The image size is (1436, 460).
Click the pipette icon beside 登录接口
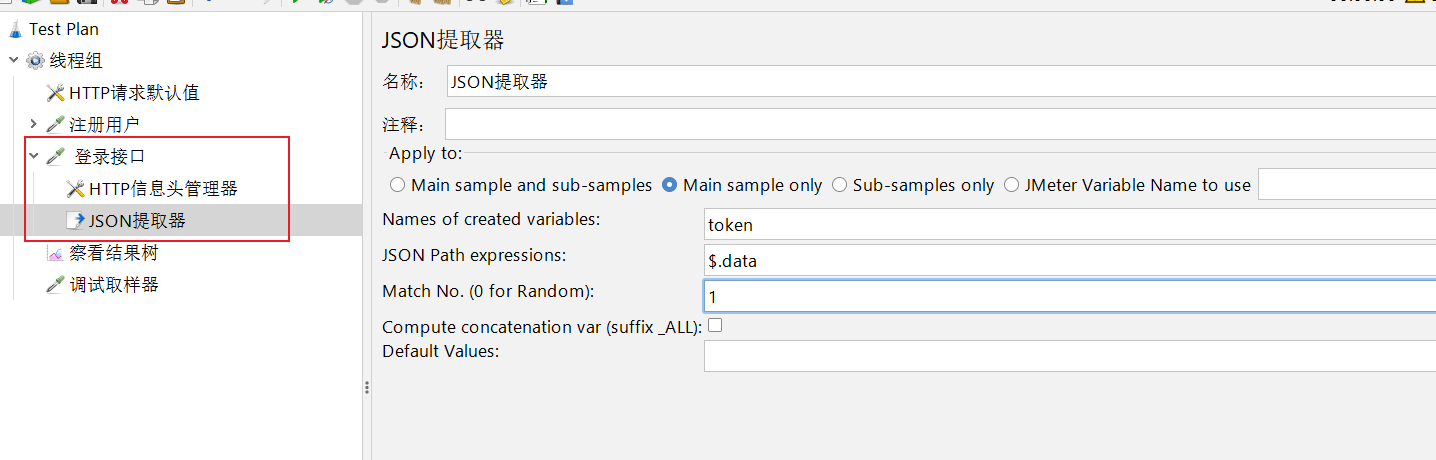tap(55, 157)
